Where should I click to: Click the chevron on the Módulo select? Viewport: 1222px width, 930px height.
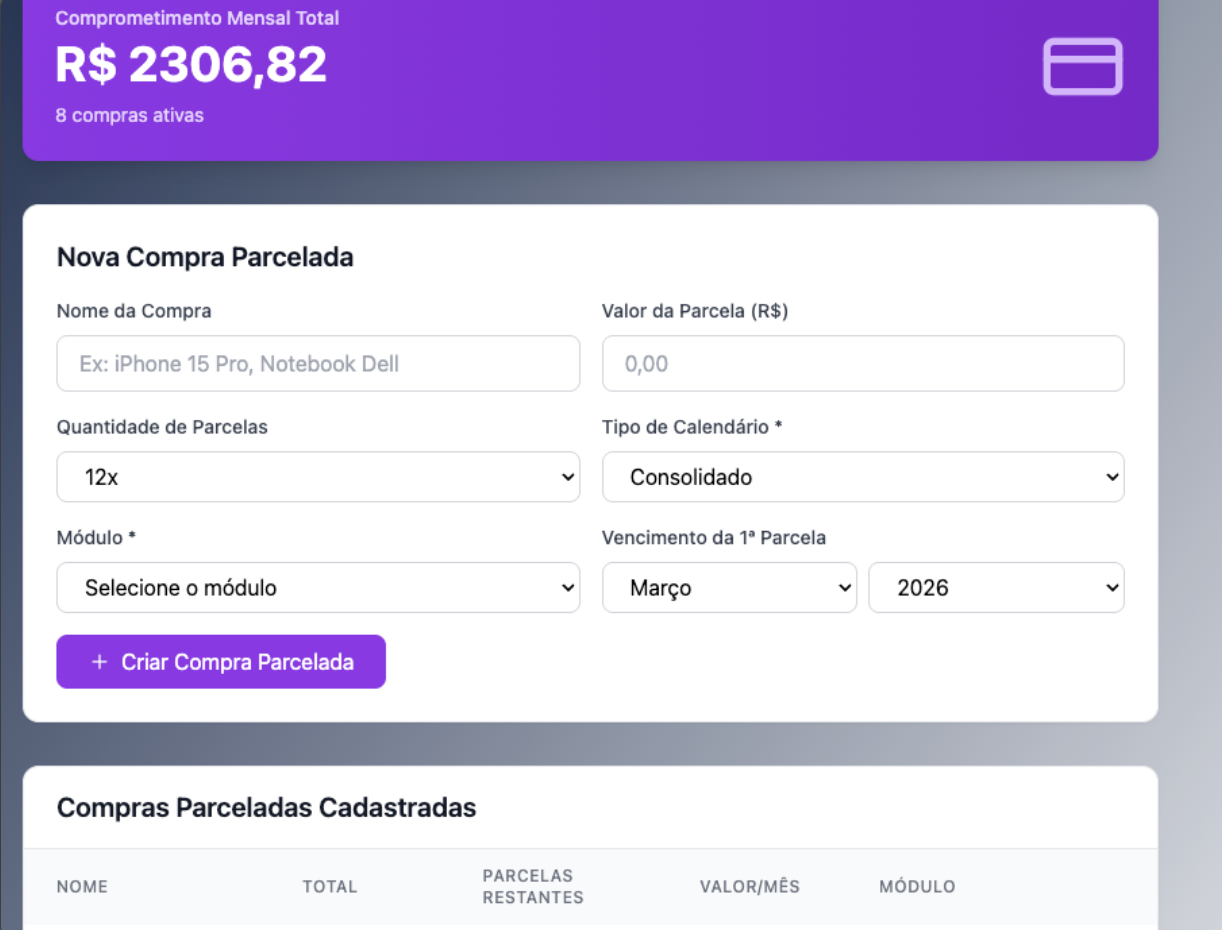point(566,588)
